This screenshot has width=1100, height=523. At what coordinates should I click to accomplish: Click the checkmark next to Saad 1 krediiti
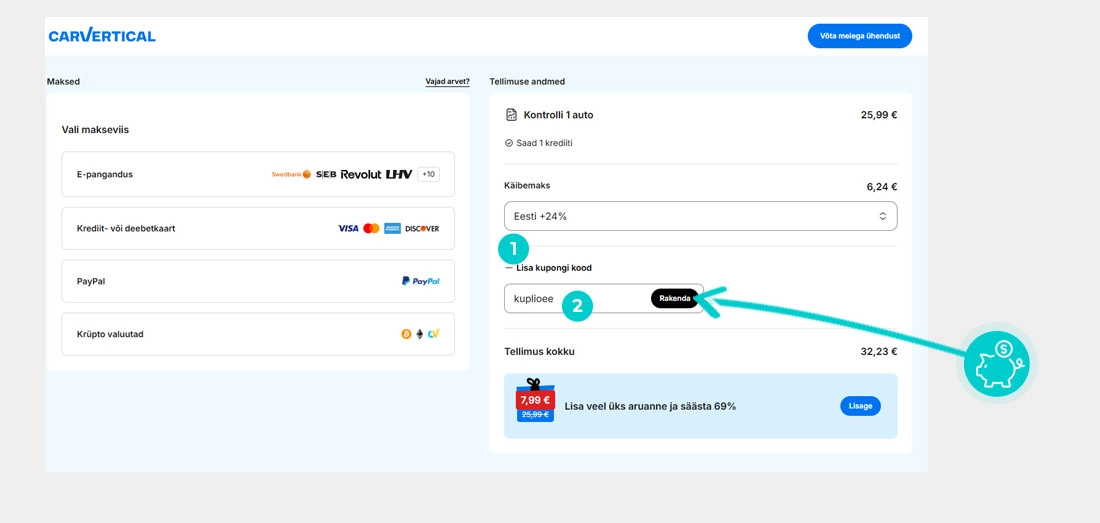[509, 143]
